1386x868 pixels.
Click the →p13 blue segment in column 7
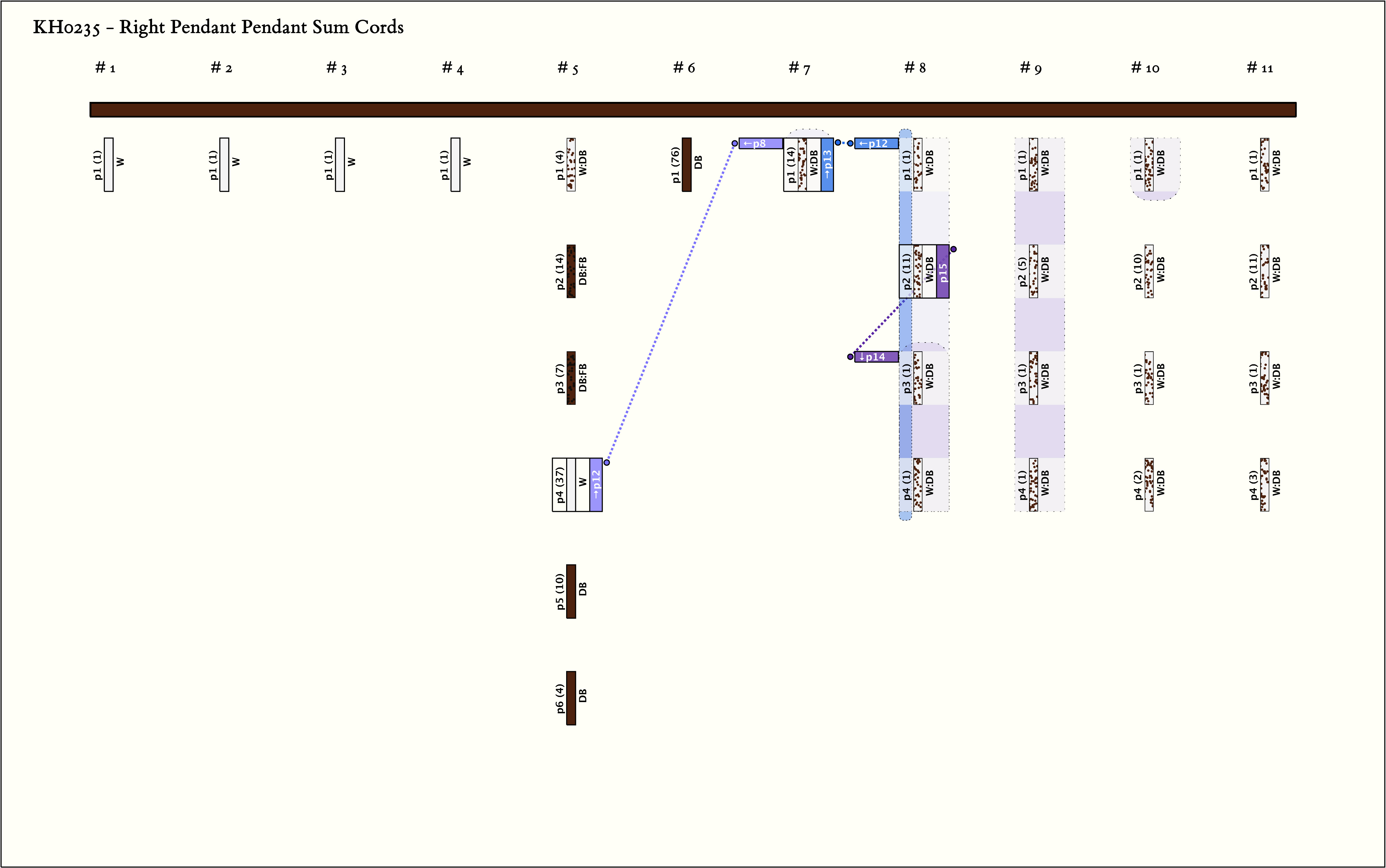[827, 164]
